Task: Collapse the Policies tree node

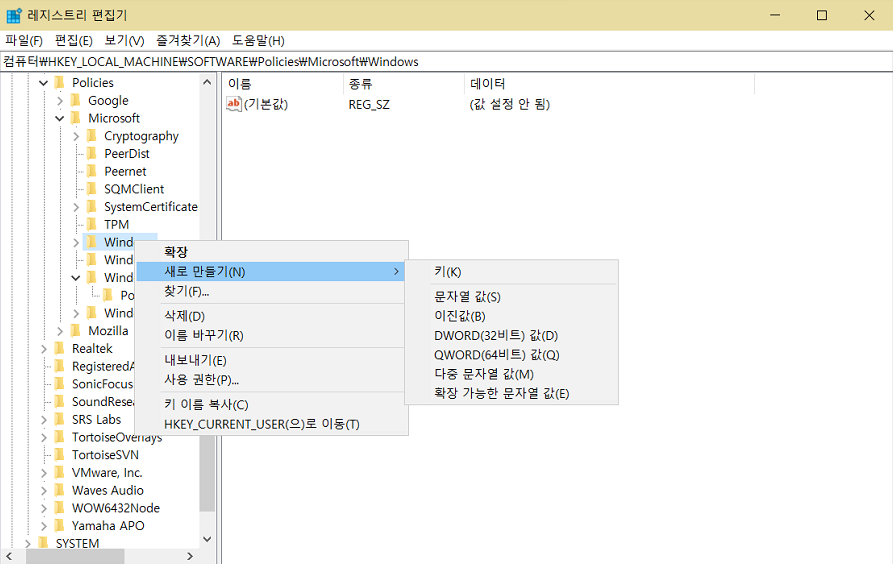Action: (x=44, y=83)
